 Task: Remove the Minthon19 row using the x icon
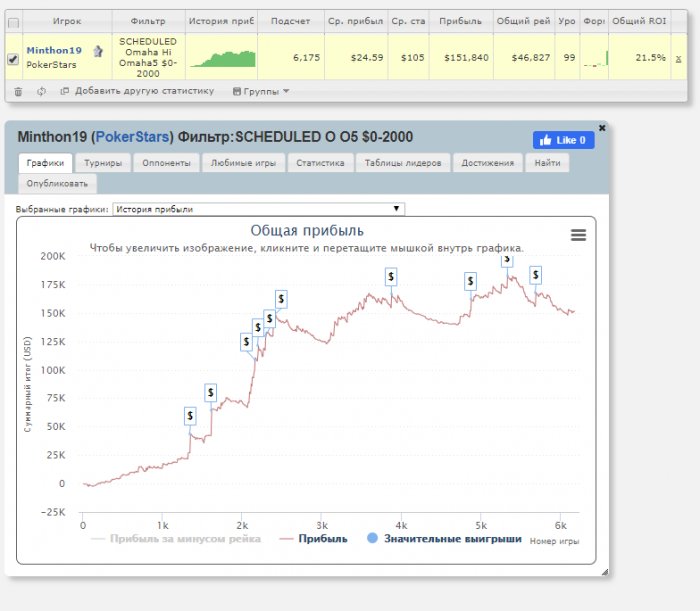click(678, 59)
